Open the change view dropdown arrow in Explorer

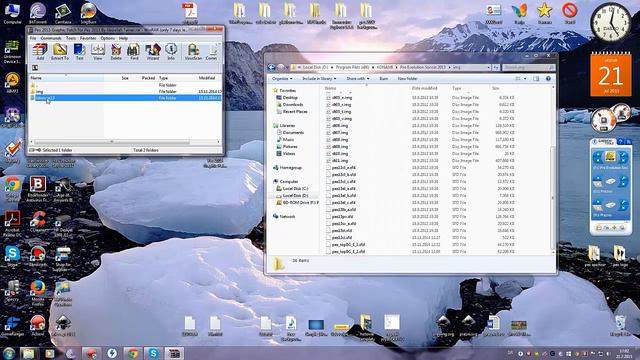525,78
